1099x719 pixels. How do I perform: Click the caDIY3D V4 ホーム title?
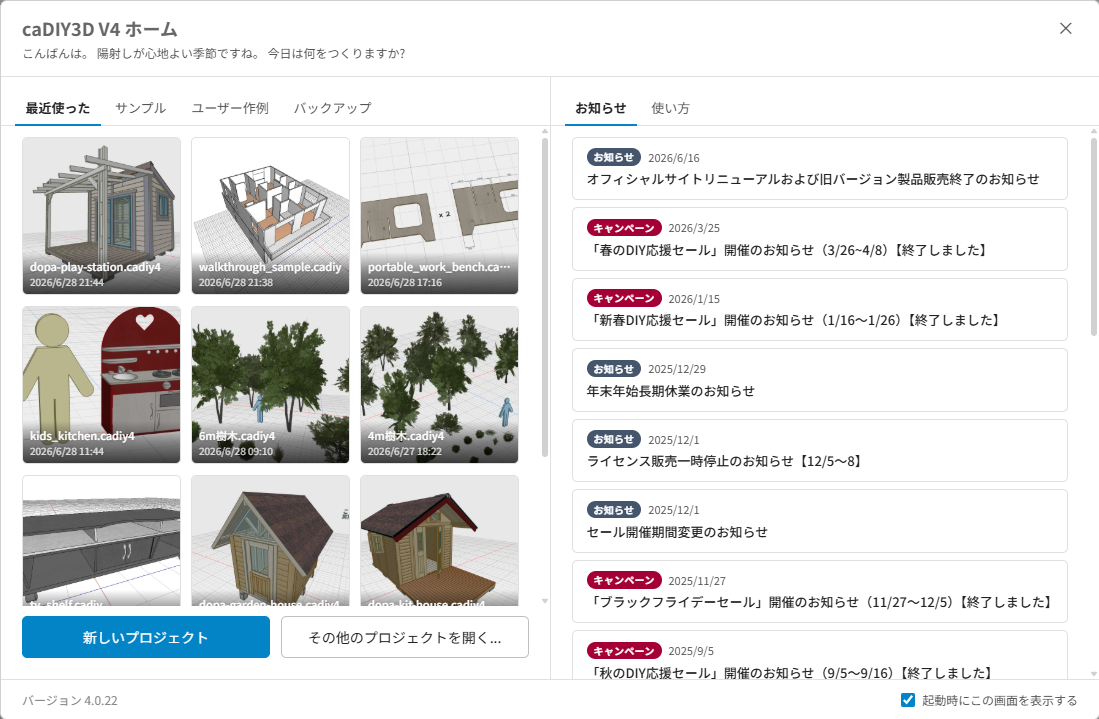(x=100, y=29)
